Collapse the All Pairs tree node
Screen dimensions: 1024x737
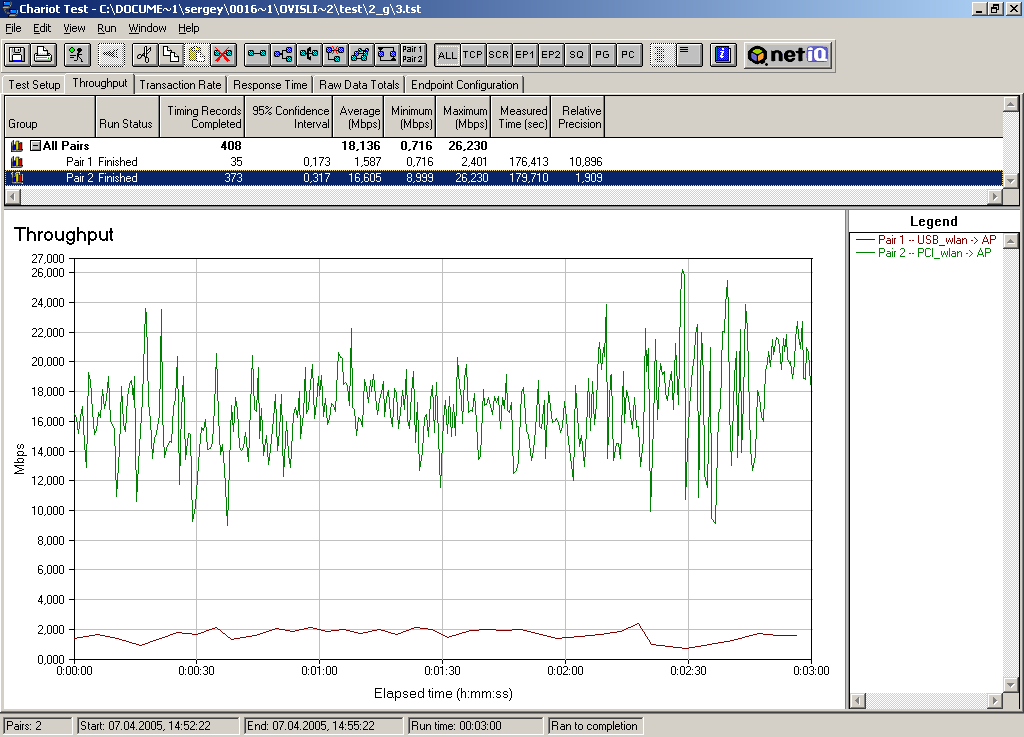(x=35, y=146)
